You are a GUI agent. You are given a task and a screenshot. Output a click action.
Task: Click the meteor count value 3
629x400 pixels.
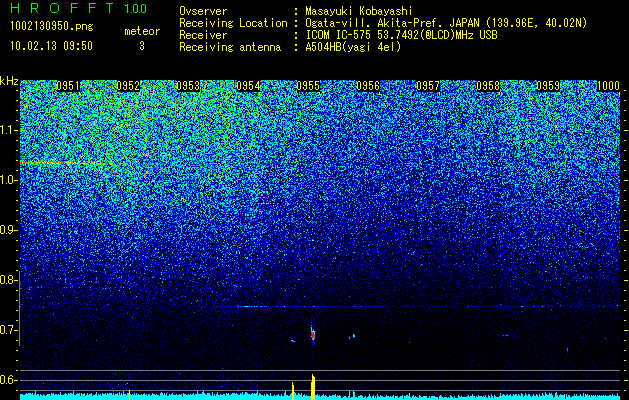142,46
